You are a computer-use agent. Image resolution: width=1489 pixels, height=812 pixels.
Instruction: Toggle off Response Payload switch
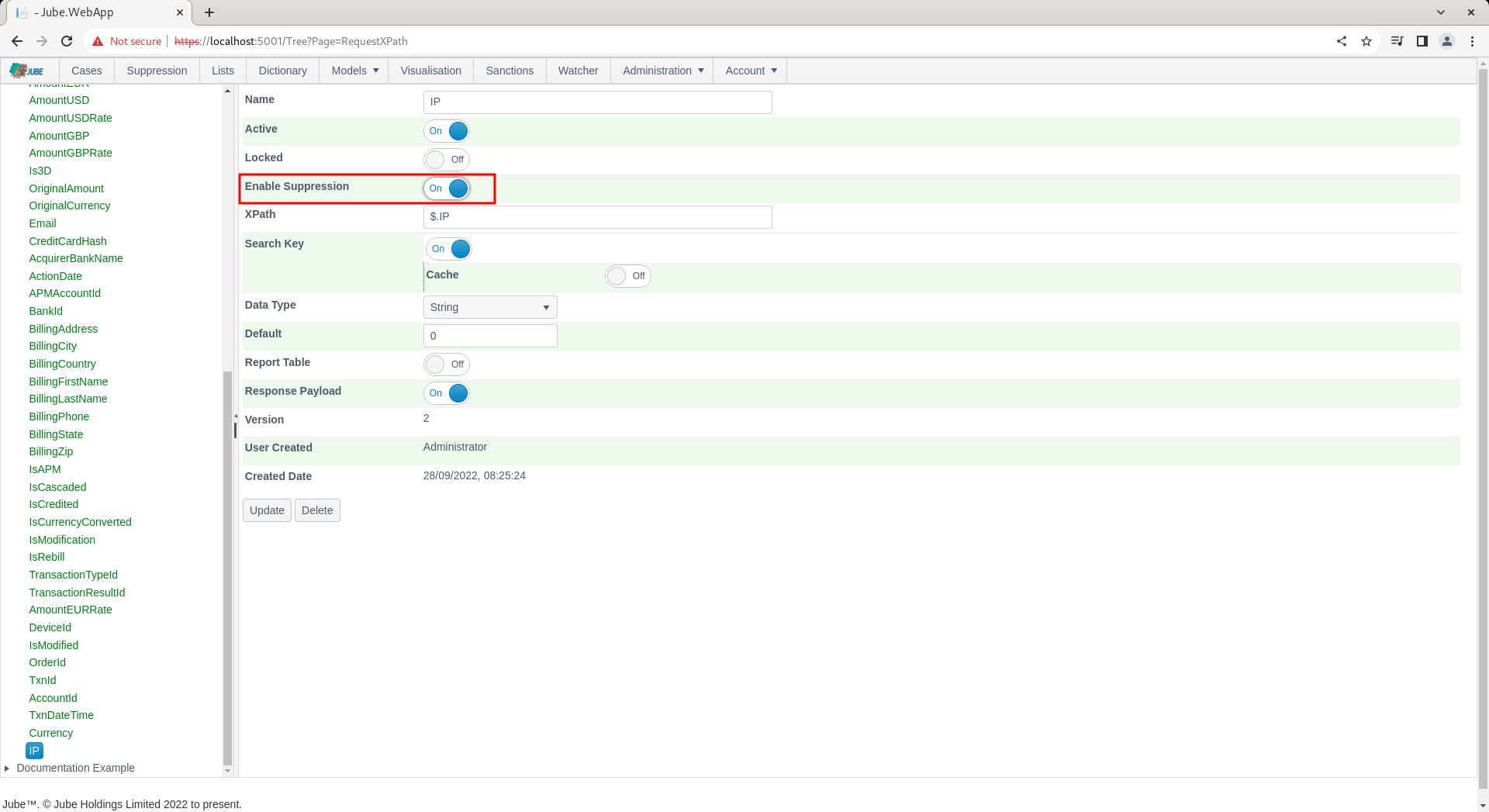447,393
